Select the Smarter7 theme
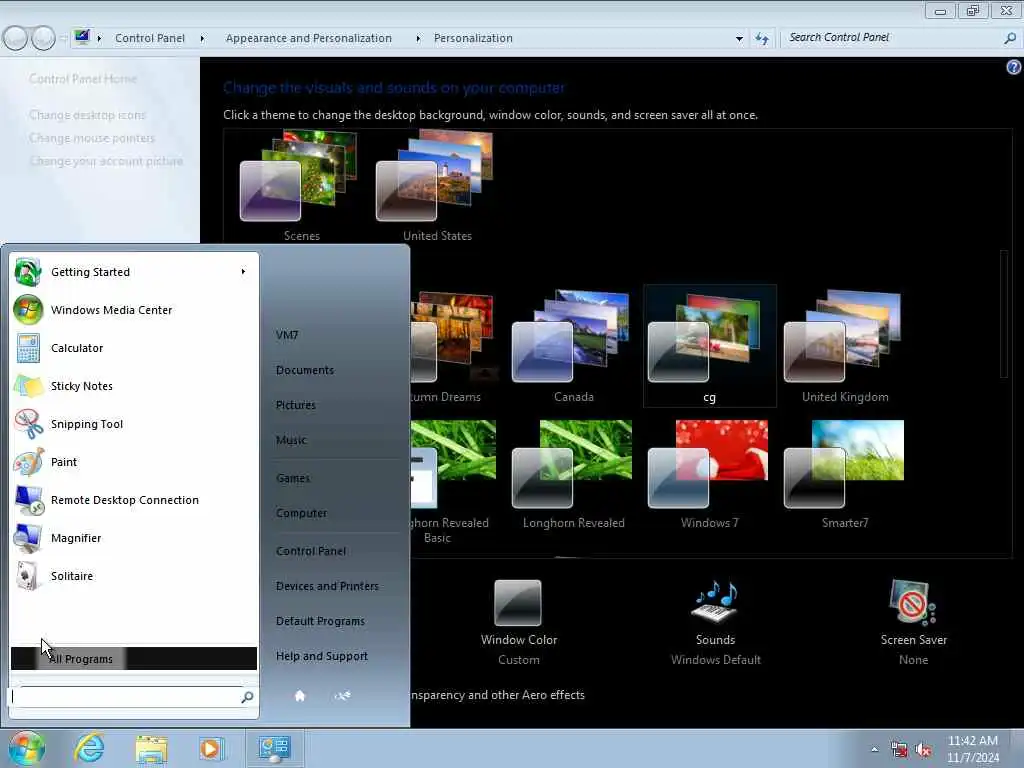Screen dimensions: 1024x768 pyautogui.click(x=845, y=475)
